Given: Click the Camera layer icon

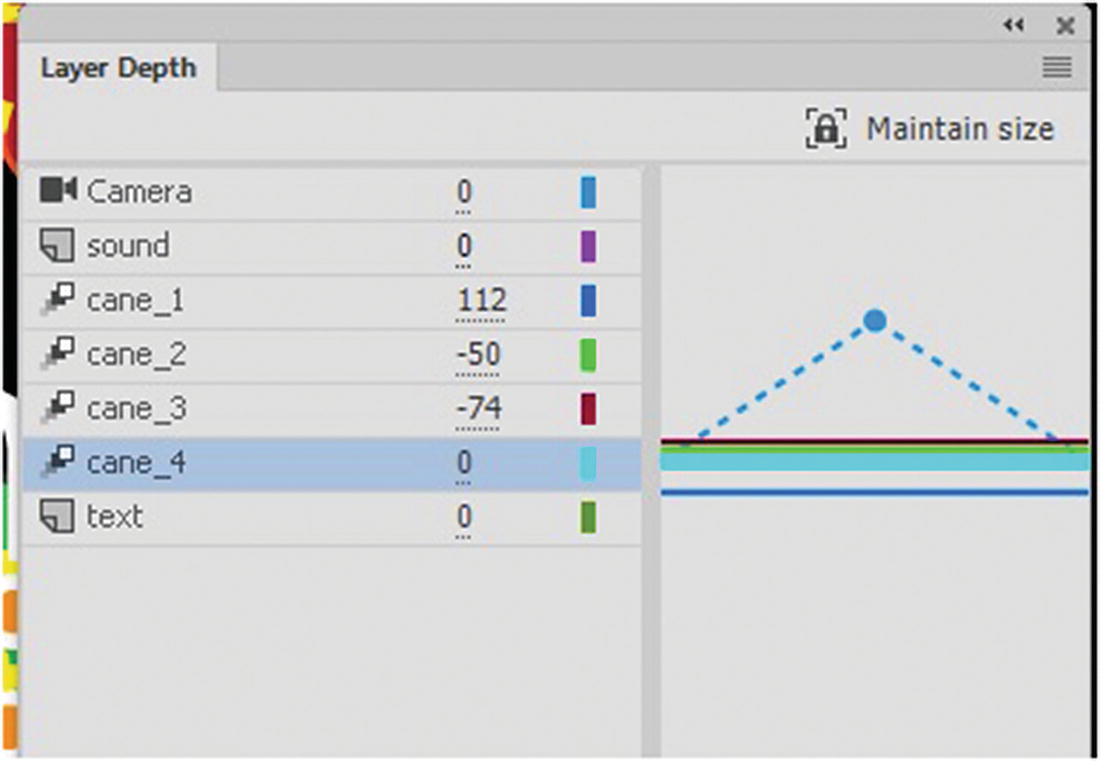Looking at the screenshot, I should pos(58,190).
